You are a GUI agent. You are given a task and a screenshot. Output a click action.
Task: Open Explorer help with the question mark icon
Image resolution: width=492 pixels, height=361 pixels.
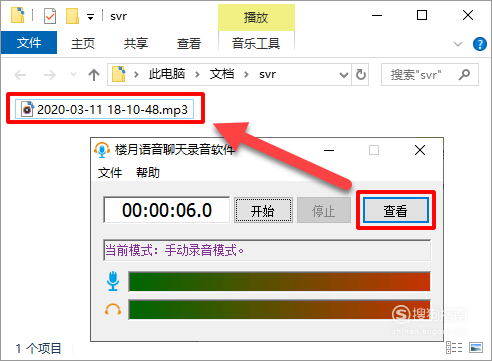(x=480, y=44)
